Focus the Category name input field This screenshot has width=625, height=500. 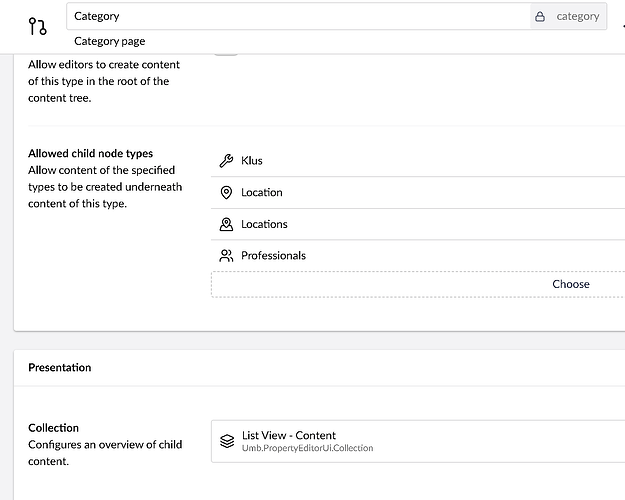tap(300, 16)
